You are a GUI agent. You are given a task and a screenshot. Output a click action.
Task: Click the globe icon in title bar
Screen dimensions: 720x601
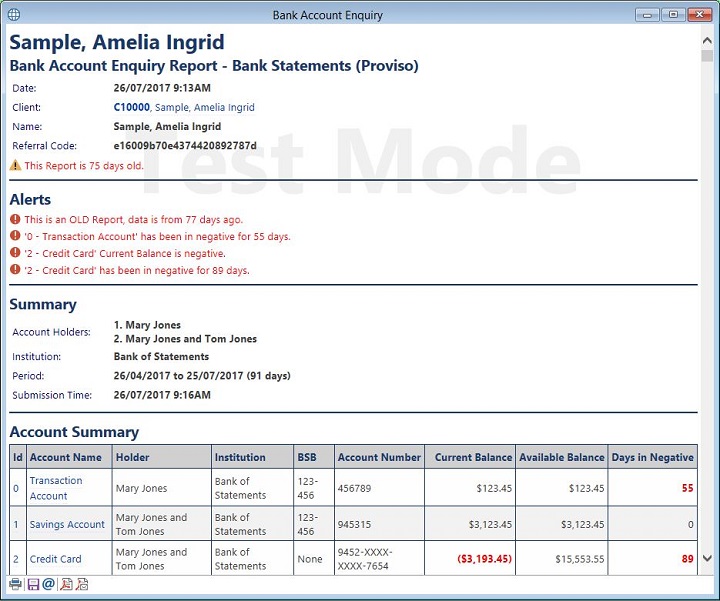coord(12,15)
